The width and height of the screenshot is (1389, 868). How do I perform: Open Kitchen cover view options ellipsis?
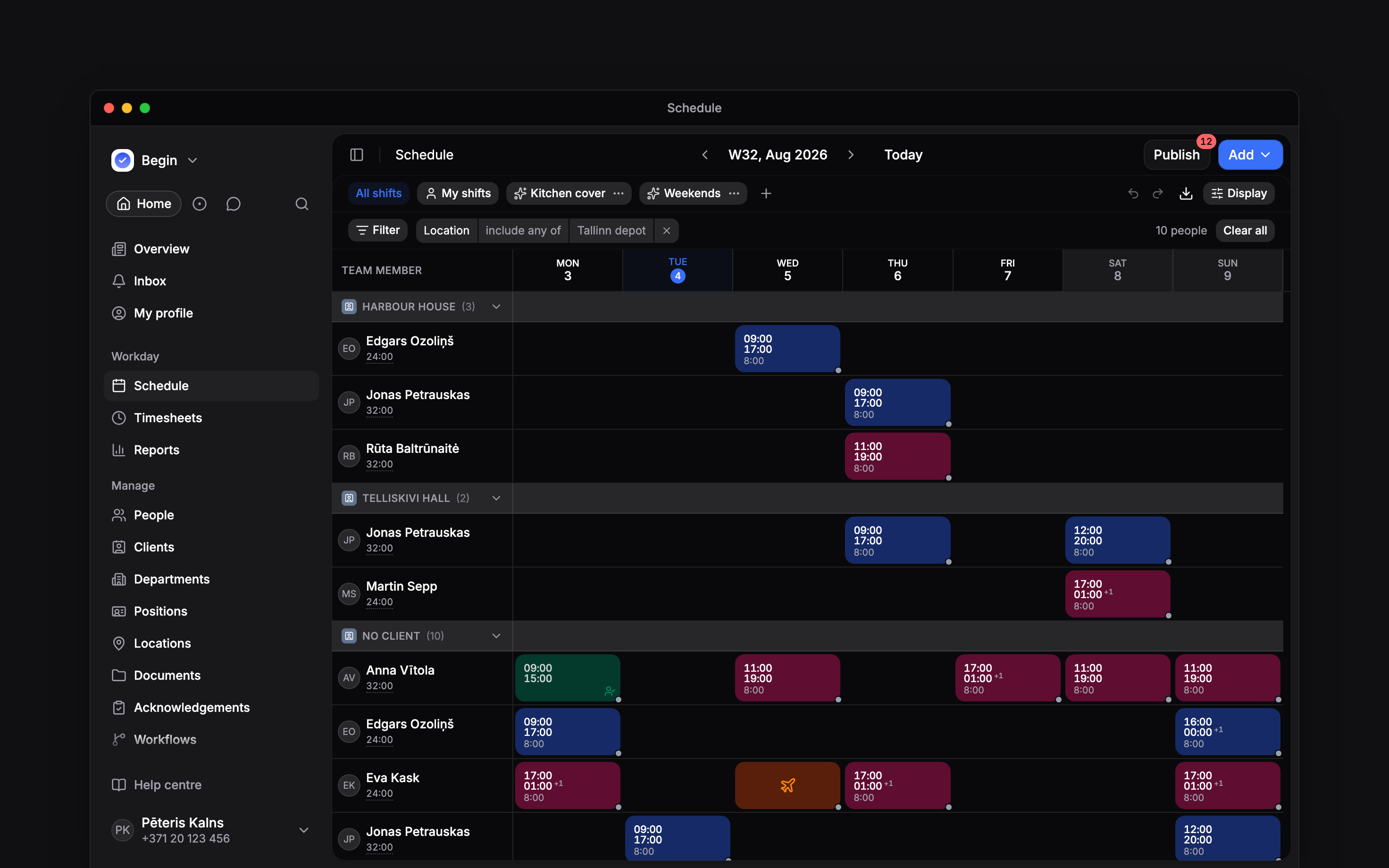point(618,193)
